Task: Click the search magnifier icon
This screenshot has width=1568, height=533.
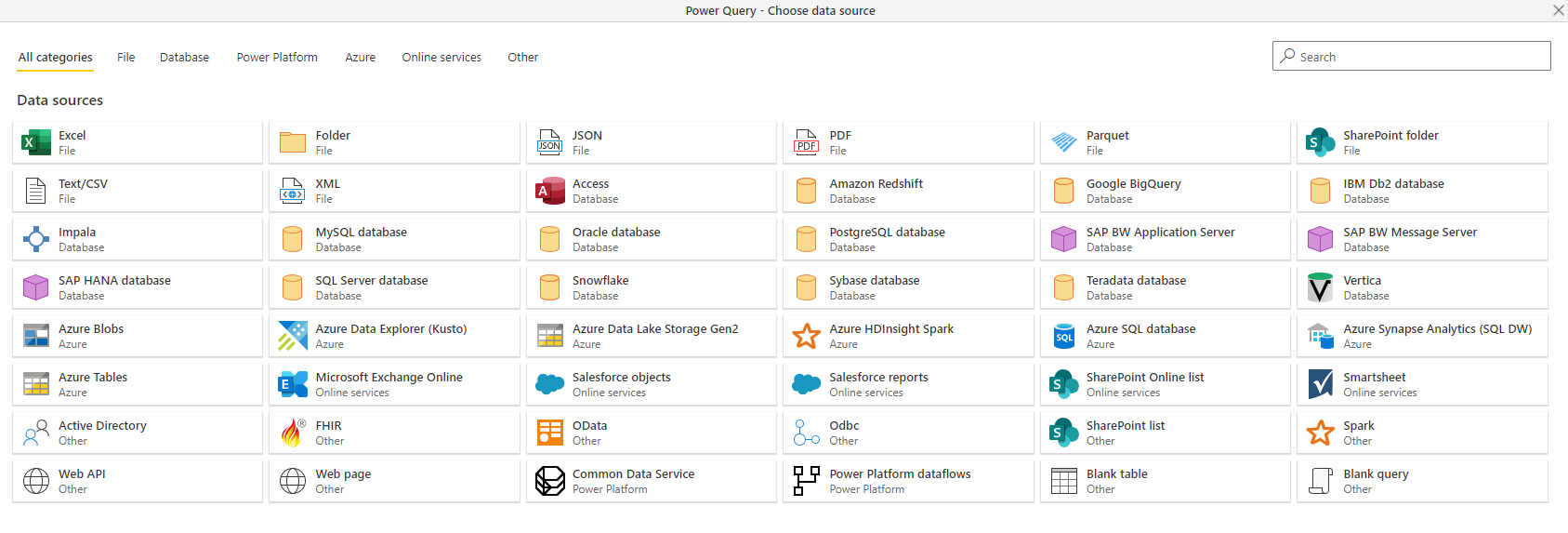Action: (x=1287, y=56)
